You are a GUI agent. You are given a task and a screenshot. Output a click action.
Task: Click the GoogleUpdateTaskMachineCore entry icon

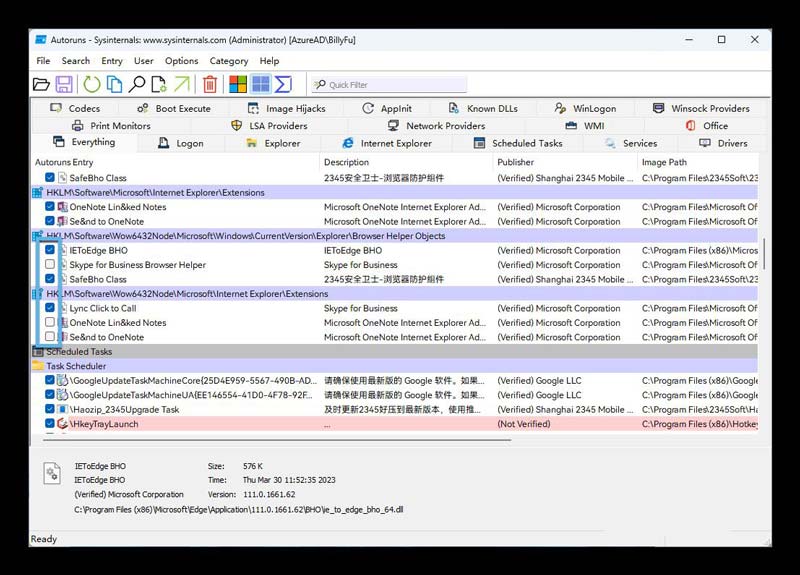[x=62, y=380]
